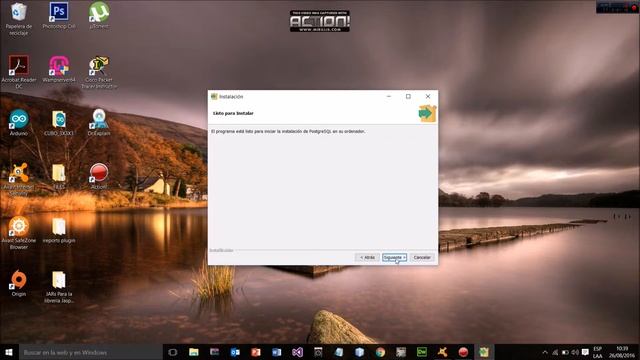Select the Arduino desktop shortcut

tap(19, 122)
